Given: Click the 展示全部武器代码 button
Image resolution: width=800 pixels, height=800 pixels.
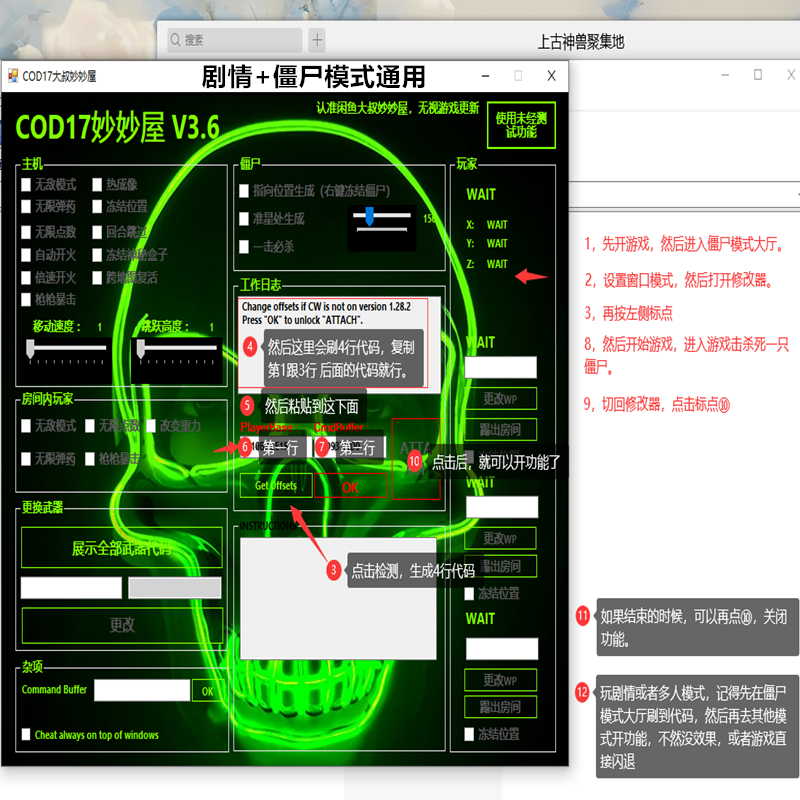Looking at the screenshot, I should (x=121, y=548).
